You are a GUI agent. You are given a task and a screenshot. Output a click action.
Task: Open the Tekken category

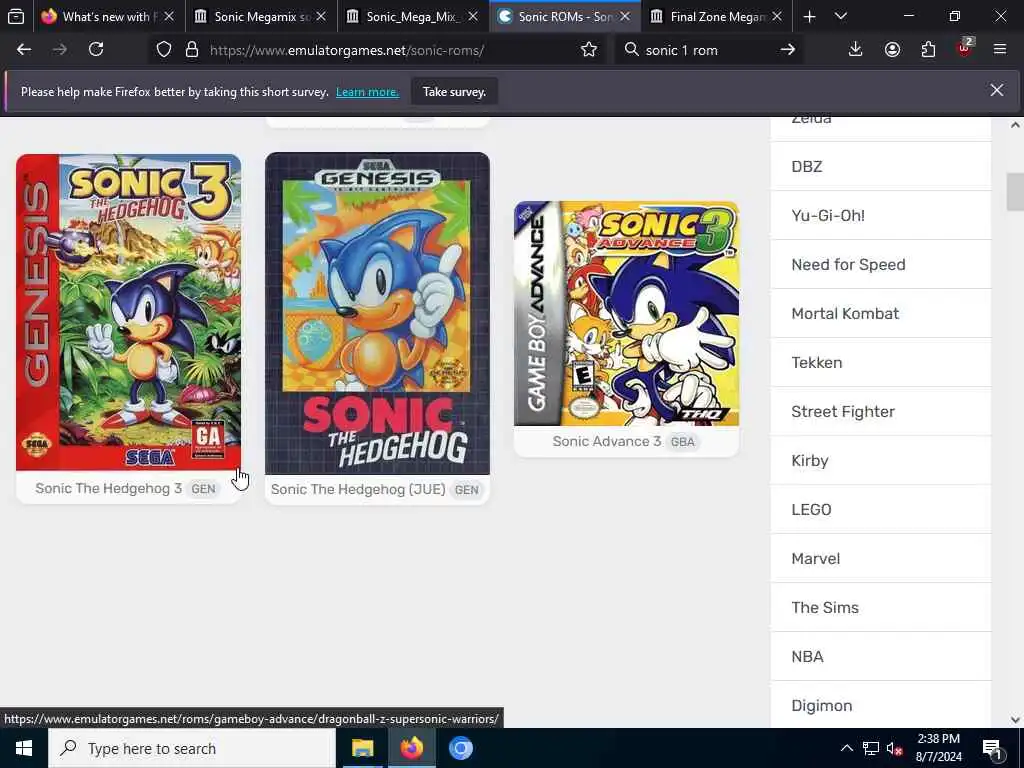pos(881,362)
